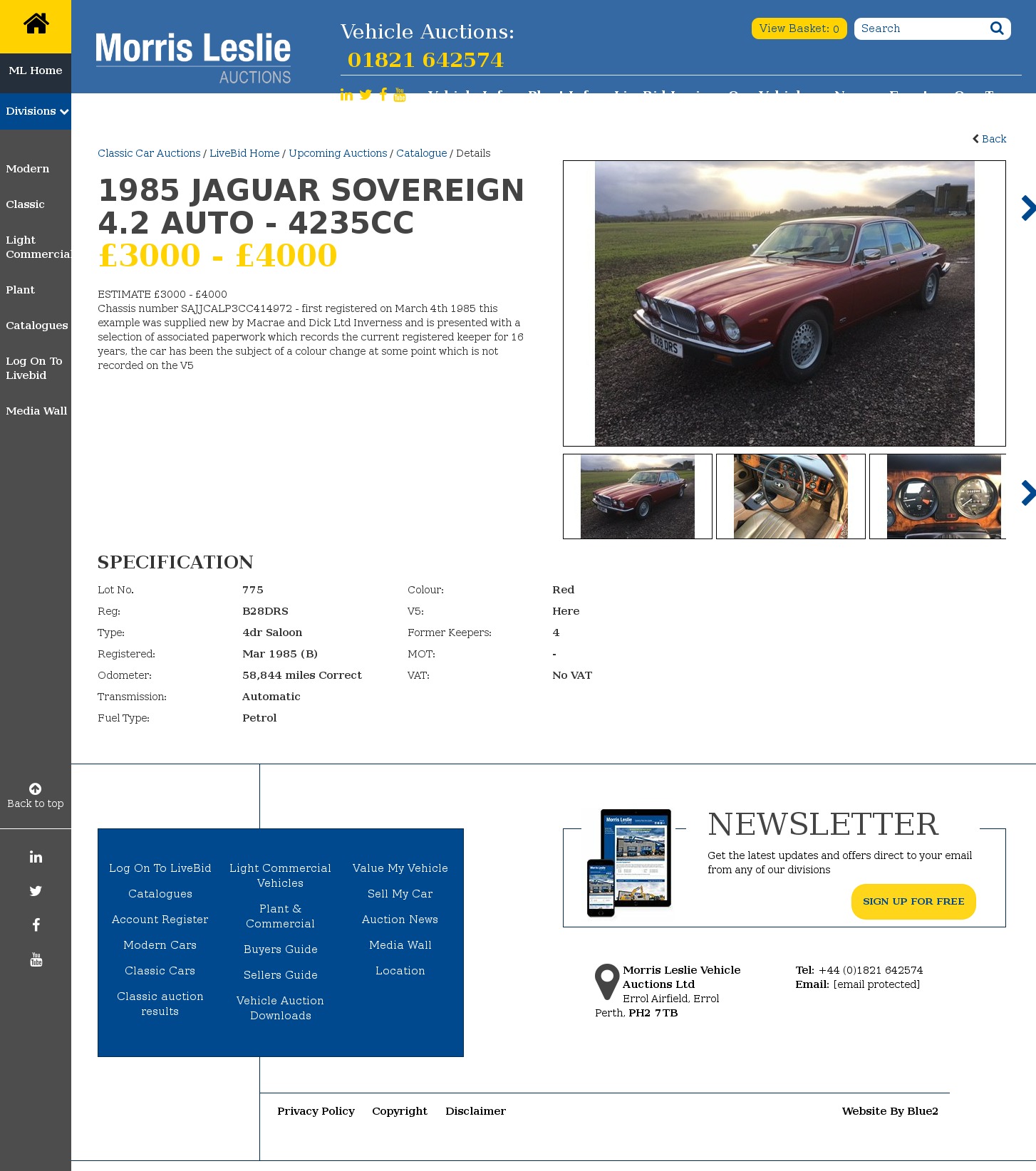Open Disclaimer link
This screenshot has height=1171, width=1036.
pos(476,1111)
